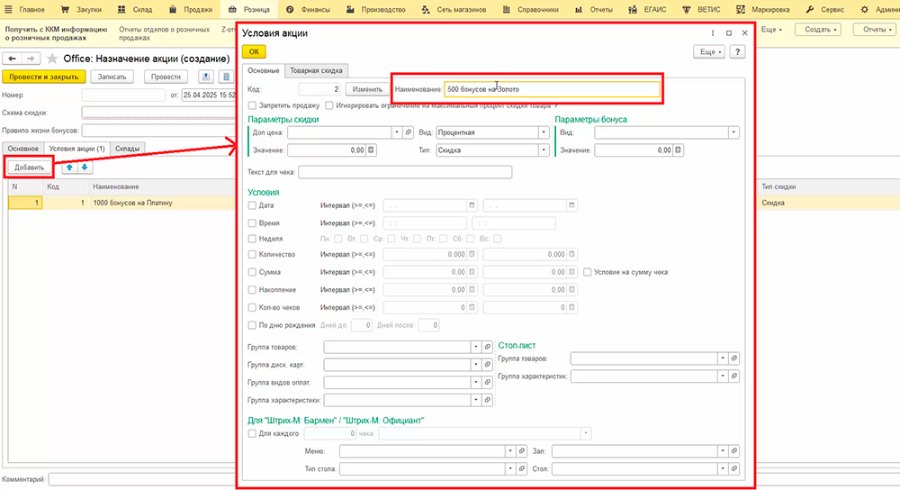Open calculator for bonus Значение field

coord(678,150)
